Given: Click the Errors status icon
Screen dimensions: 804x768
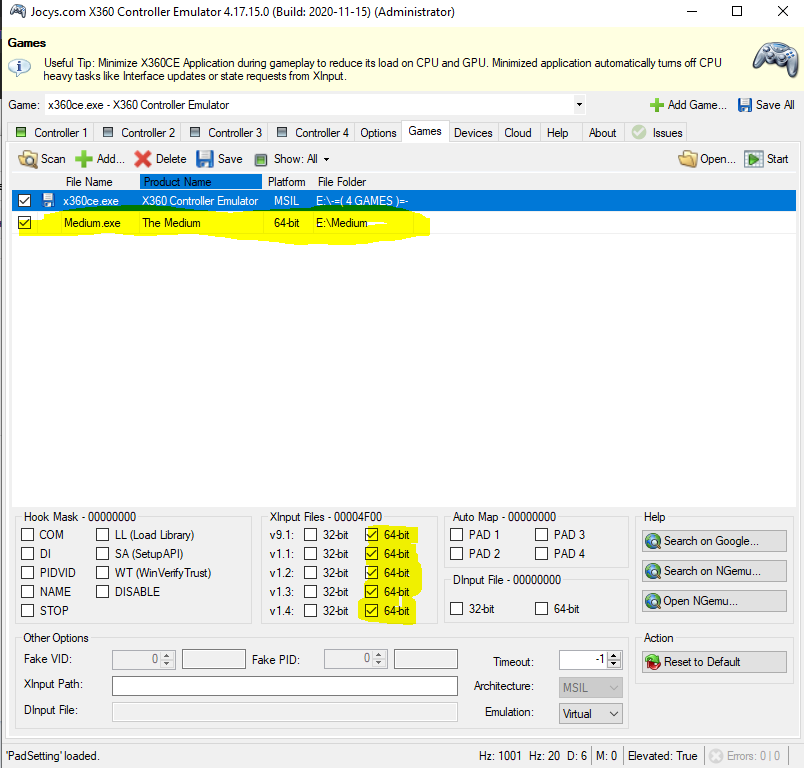Looking at the screenshot, I should pos(716,756).
